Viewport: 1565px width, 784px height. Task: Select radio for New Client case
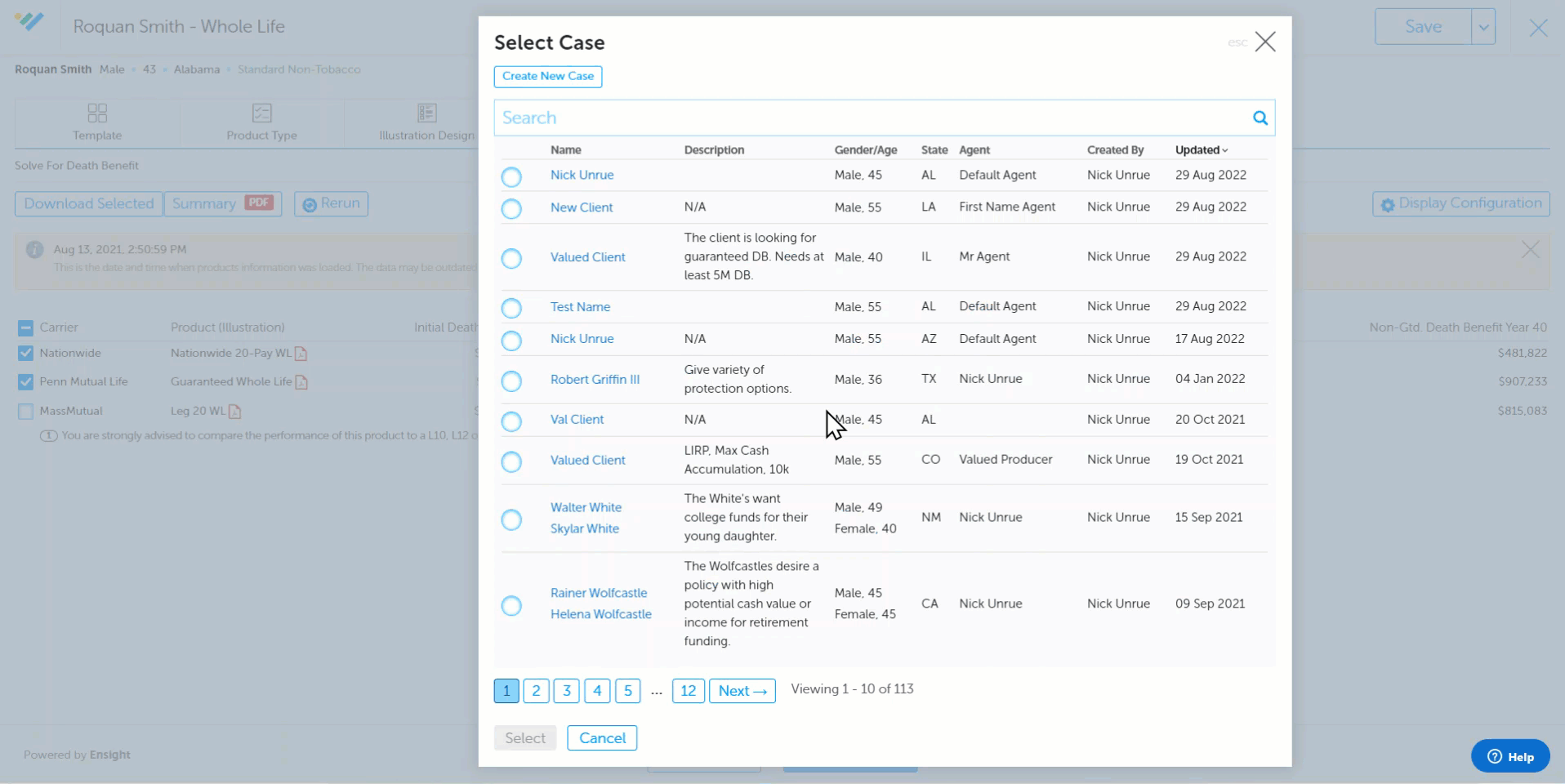(x=511, y=208)
